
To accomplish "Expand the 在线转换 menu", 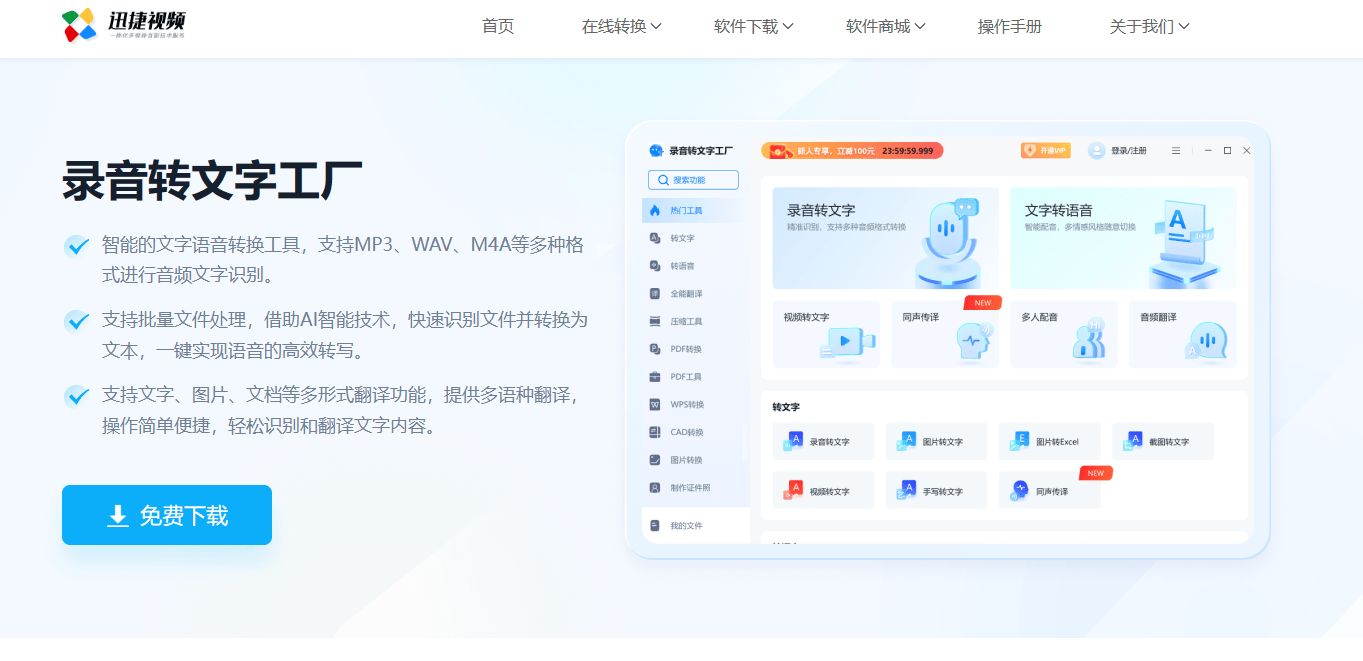I will (x=619, y=26).
